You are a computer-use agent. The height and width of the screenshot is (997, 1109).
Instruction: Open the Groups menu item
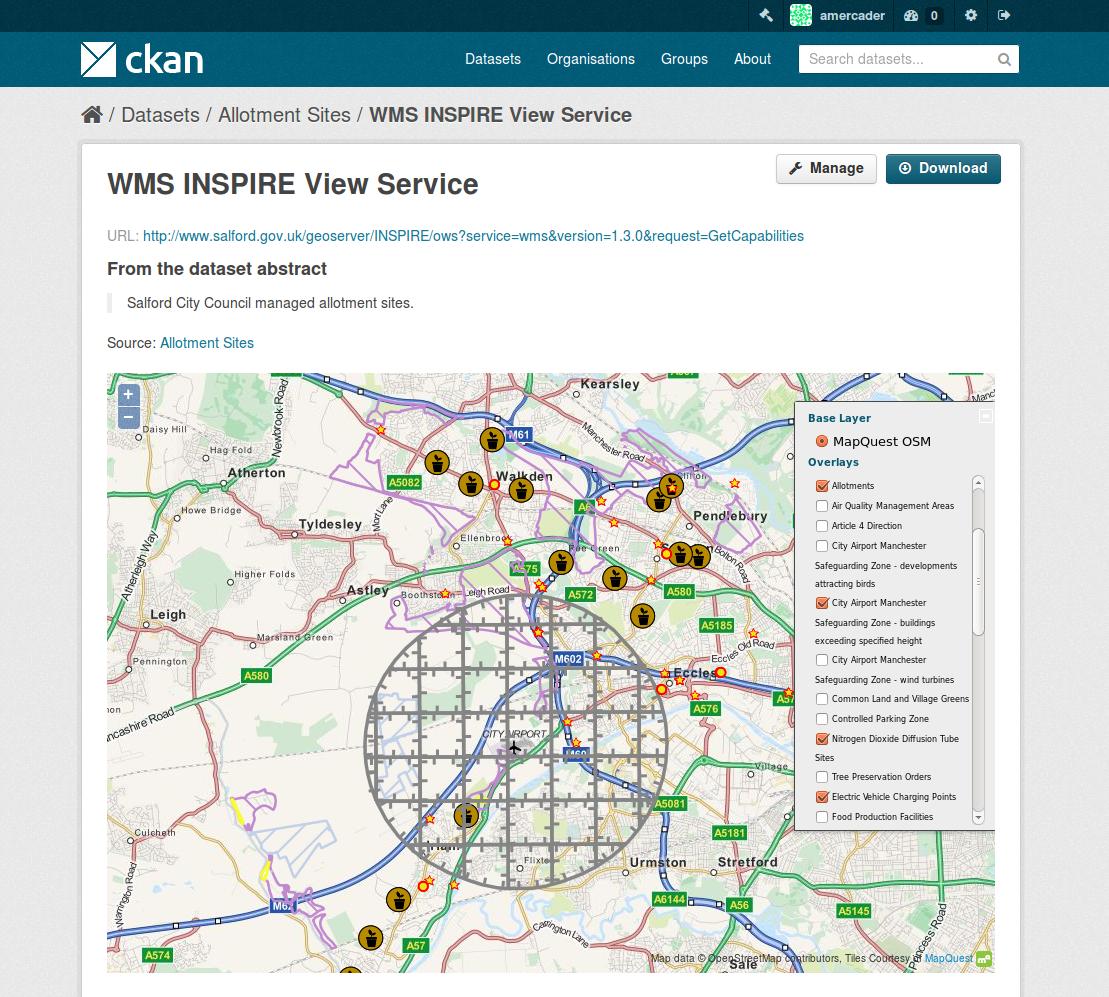pyautogui.click(x=684, y=59)
